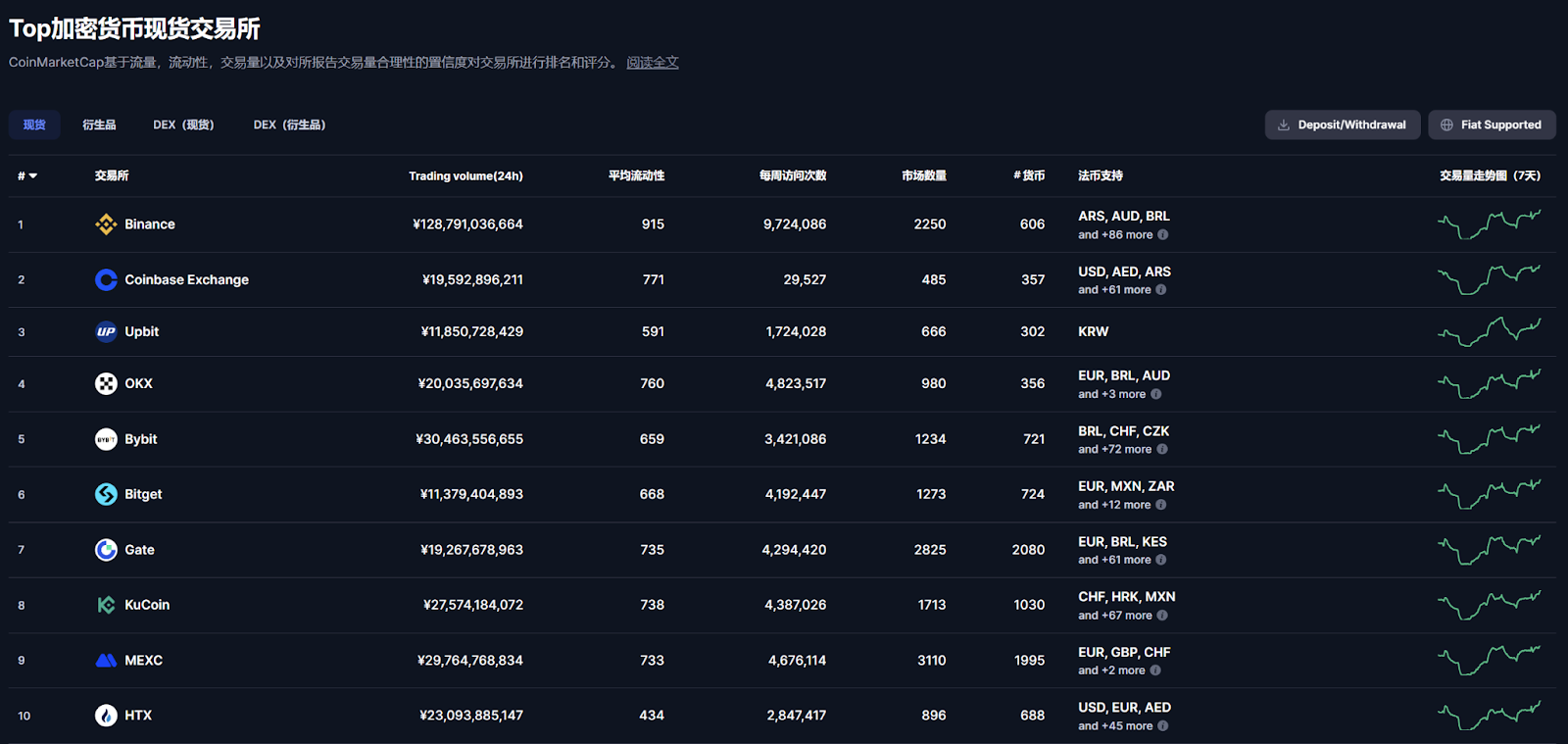The height and width of the screenshot is (744, 1568).
Task: Sort by the 市场数量 column header
Action: coord(924,176)
